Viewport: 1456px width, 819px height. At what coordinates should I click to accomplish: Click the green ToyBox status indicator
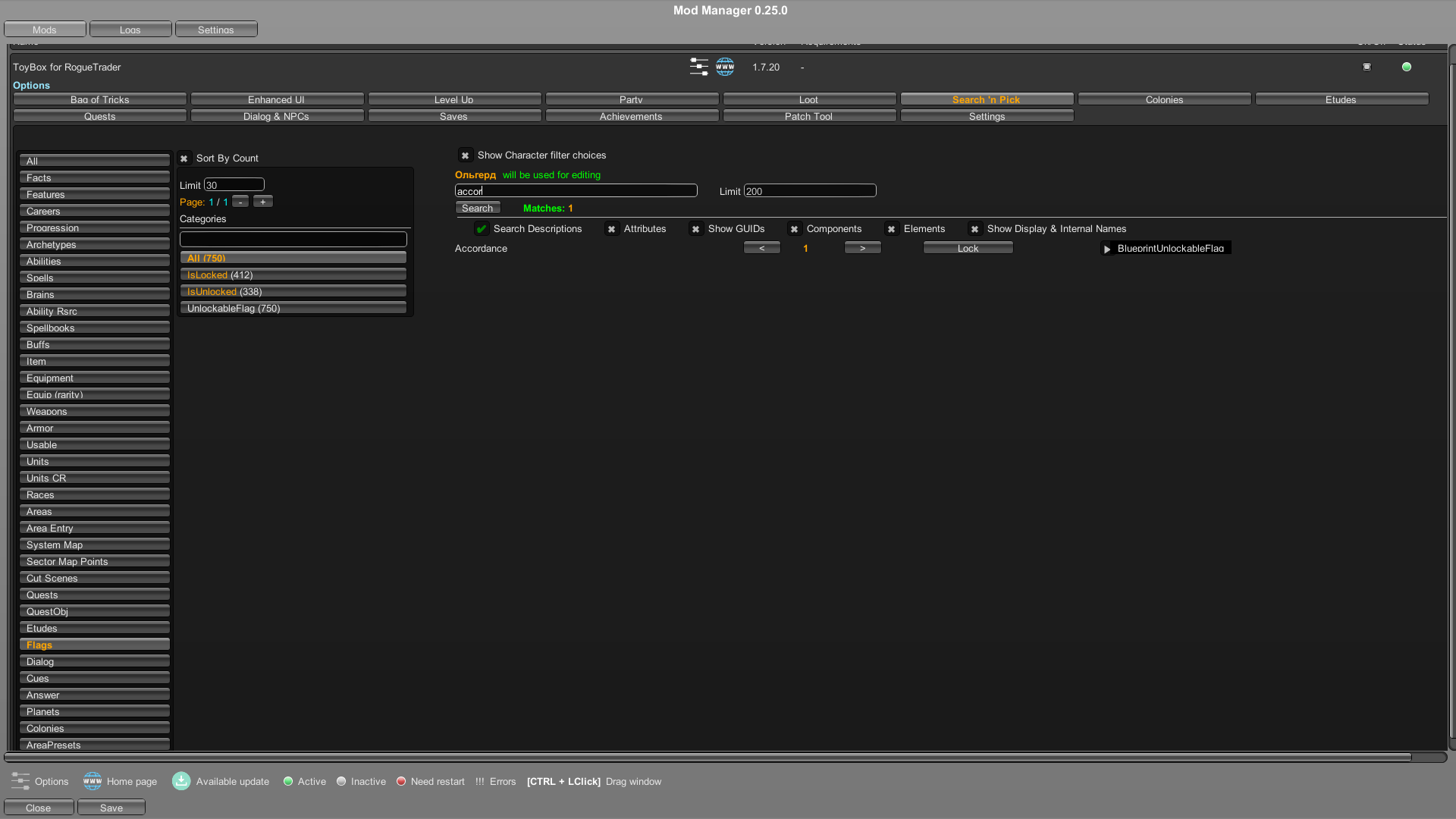[x=1407, y=67]
